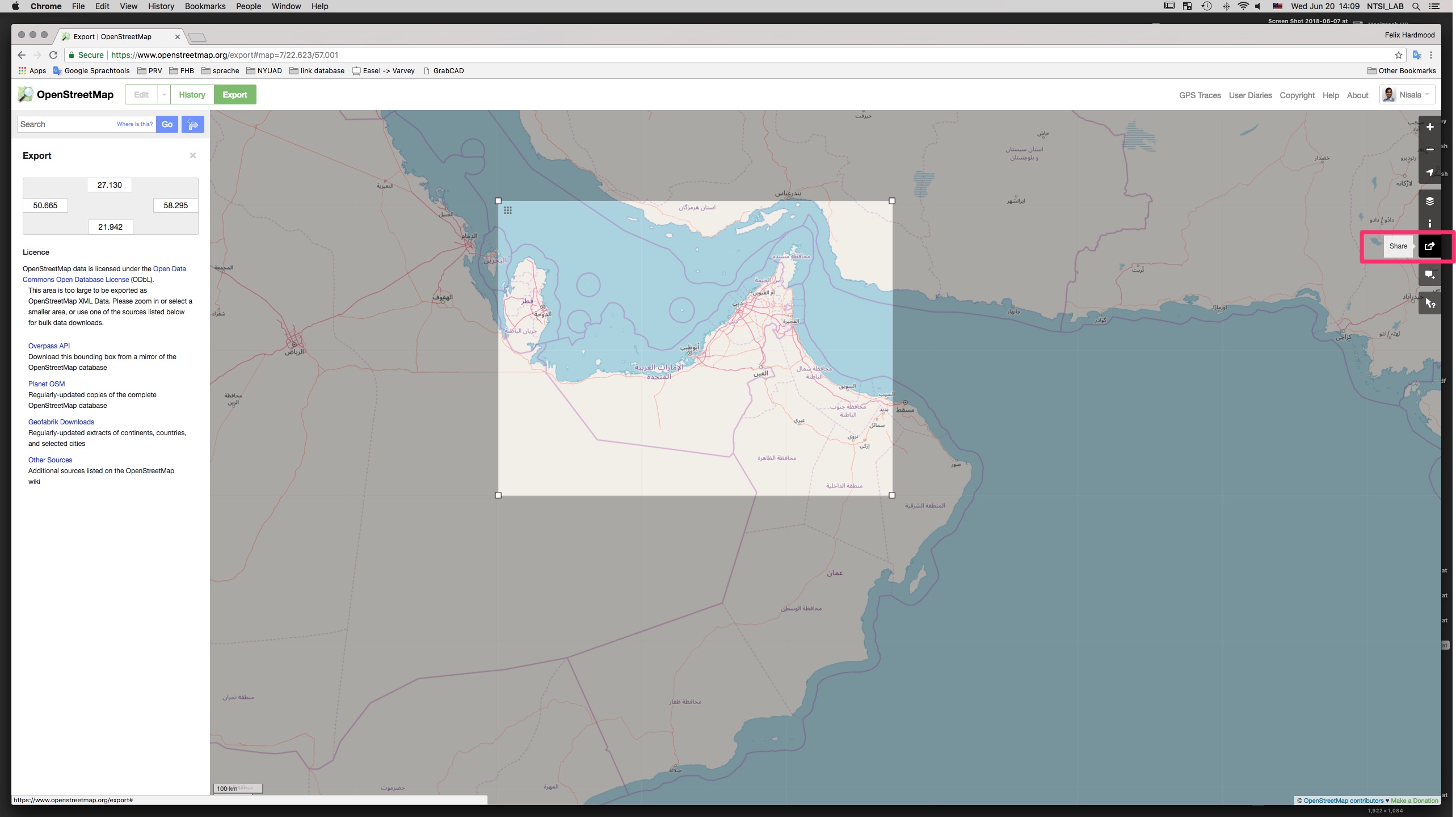The width and height of the screenshot is (1456, 817).
Task: Select the Query features cursor icon
Action: (1429, 304)
